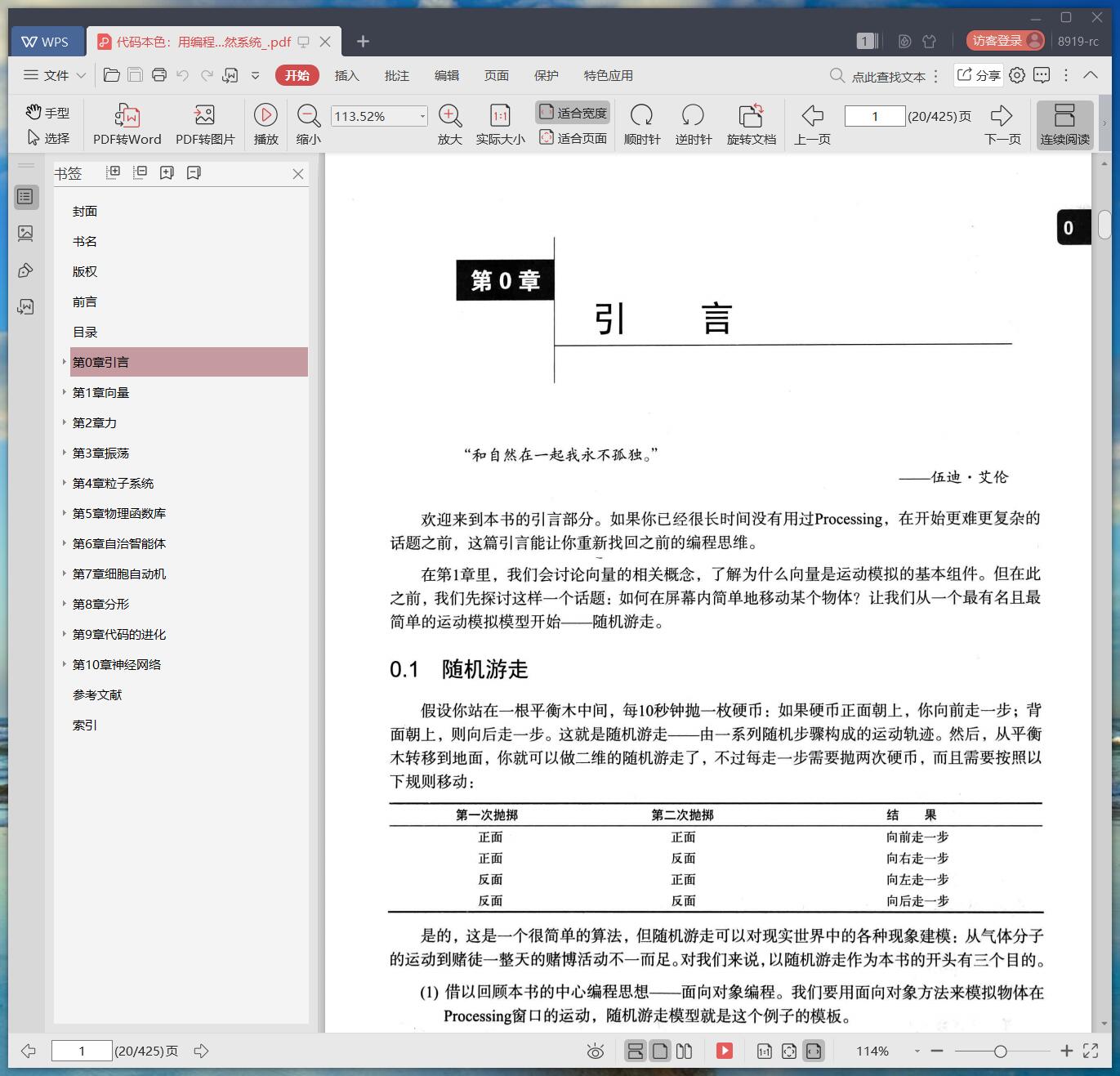Switch to the 批注 tab
The width and height of the screenshot is (1120, 1076).
(397, 75)
